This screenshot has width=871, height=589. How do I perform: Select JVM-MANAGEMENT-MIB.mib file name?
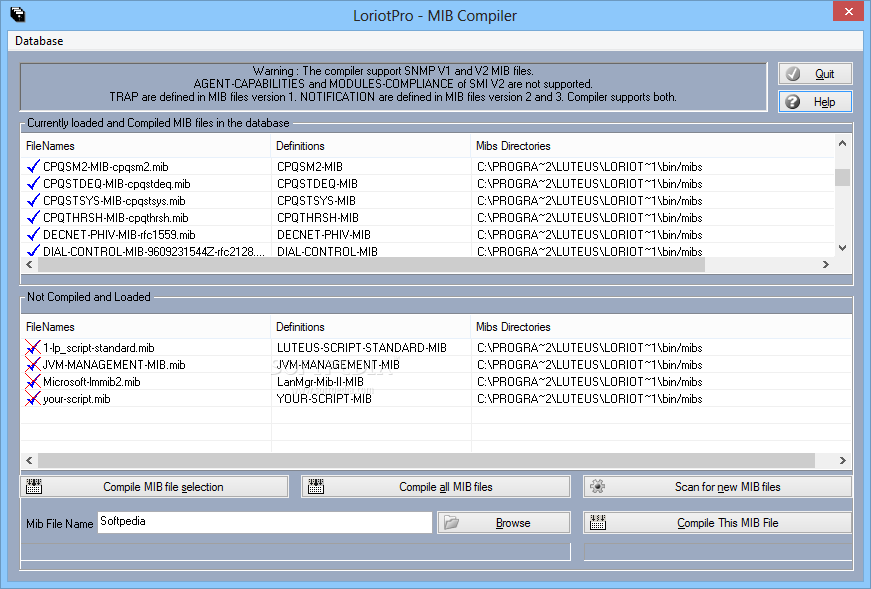coord(114,365)
